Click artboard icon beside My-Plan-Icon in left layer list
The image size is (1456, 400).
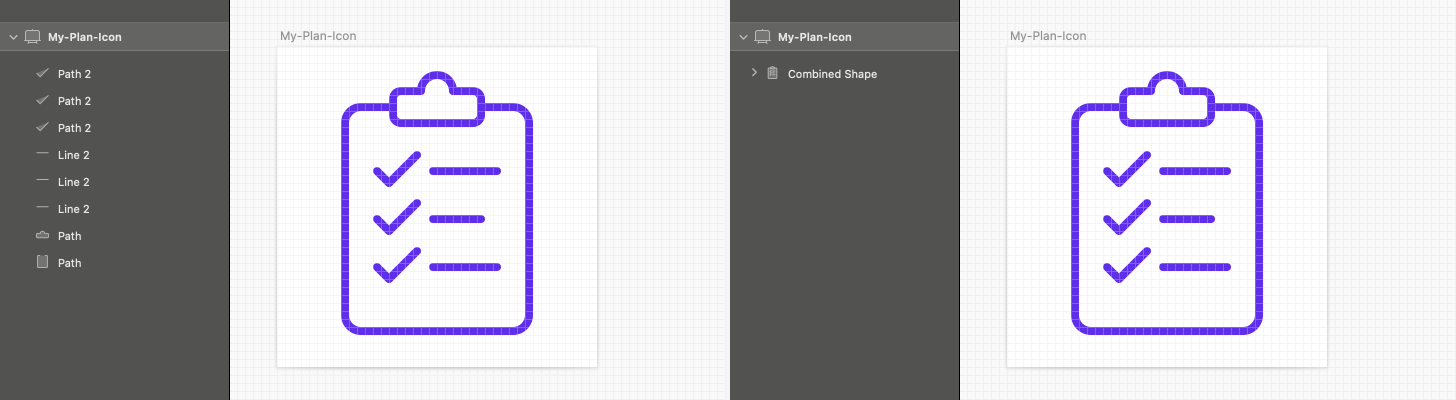(32, 37)
